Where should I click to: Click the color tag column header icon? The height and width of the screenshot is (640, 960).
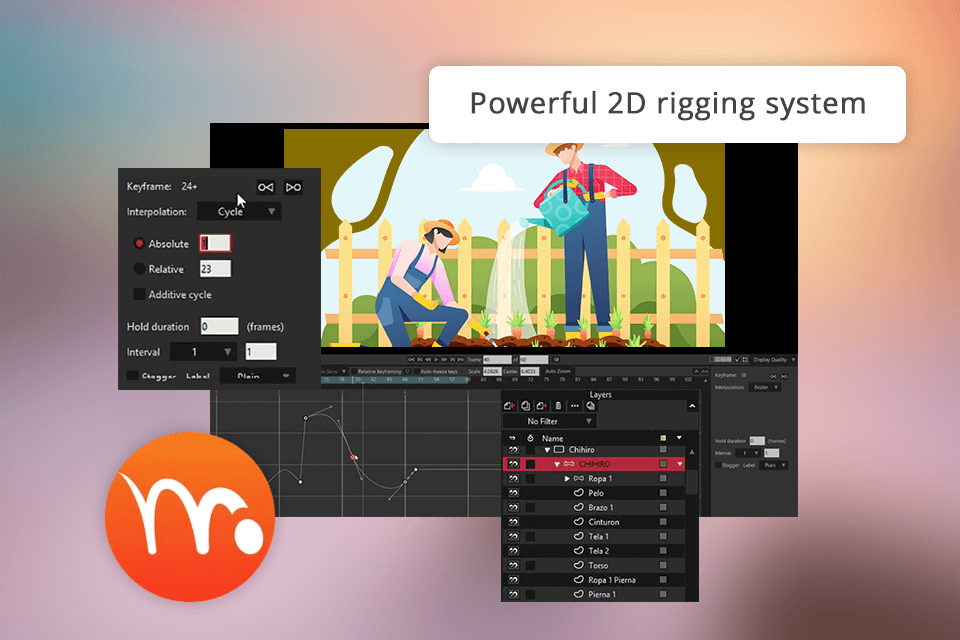tap(663, 438)
